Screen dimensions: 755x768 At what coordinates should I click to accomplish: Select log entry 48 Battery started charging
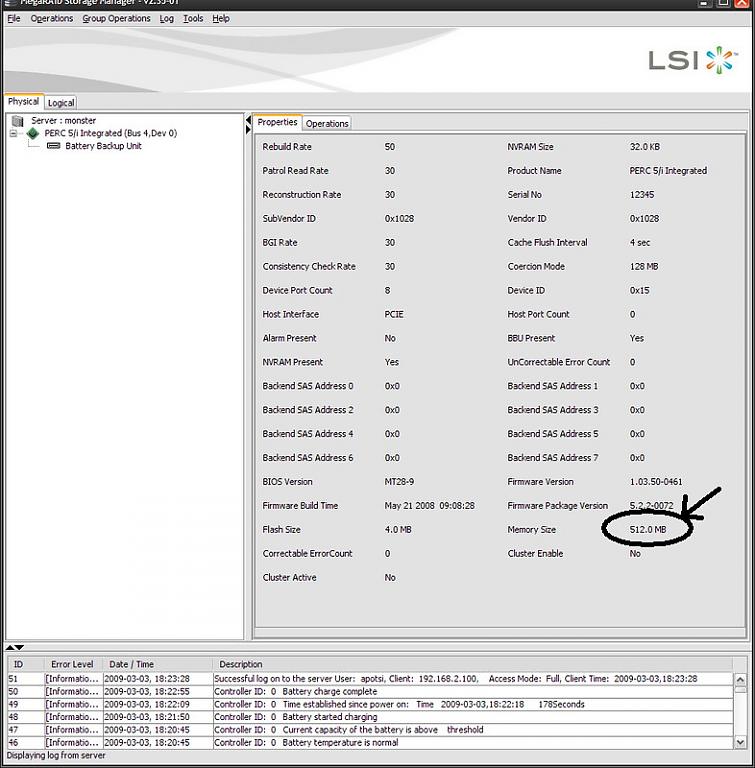(x=370, y=717)
